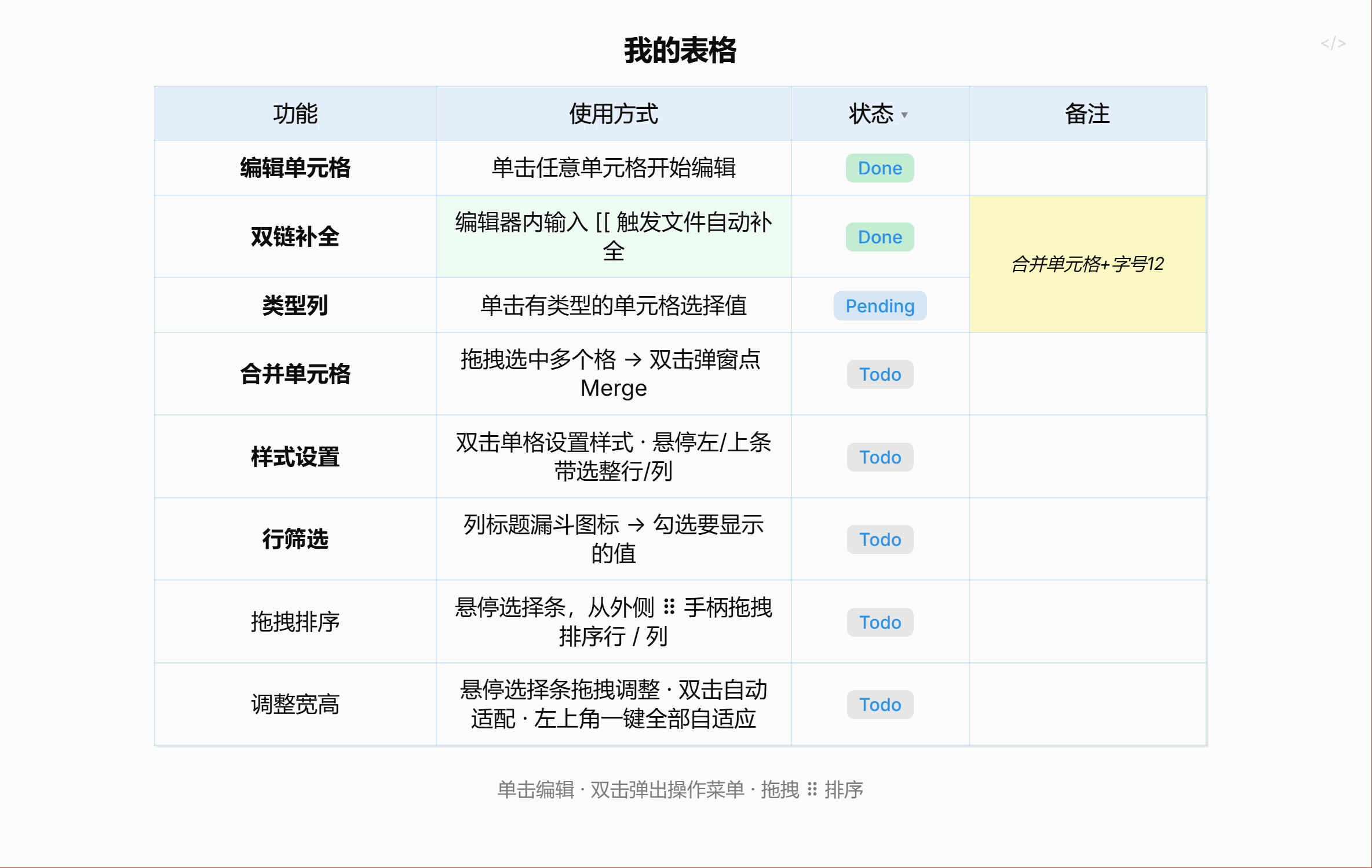The height and width of the screenshot is (868, 1372).
Task: Click the green 编辑器内输入 [[ cell
Action: pos(614,236)
